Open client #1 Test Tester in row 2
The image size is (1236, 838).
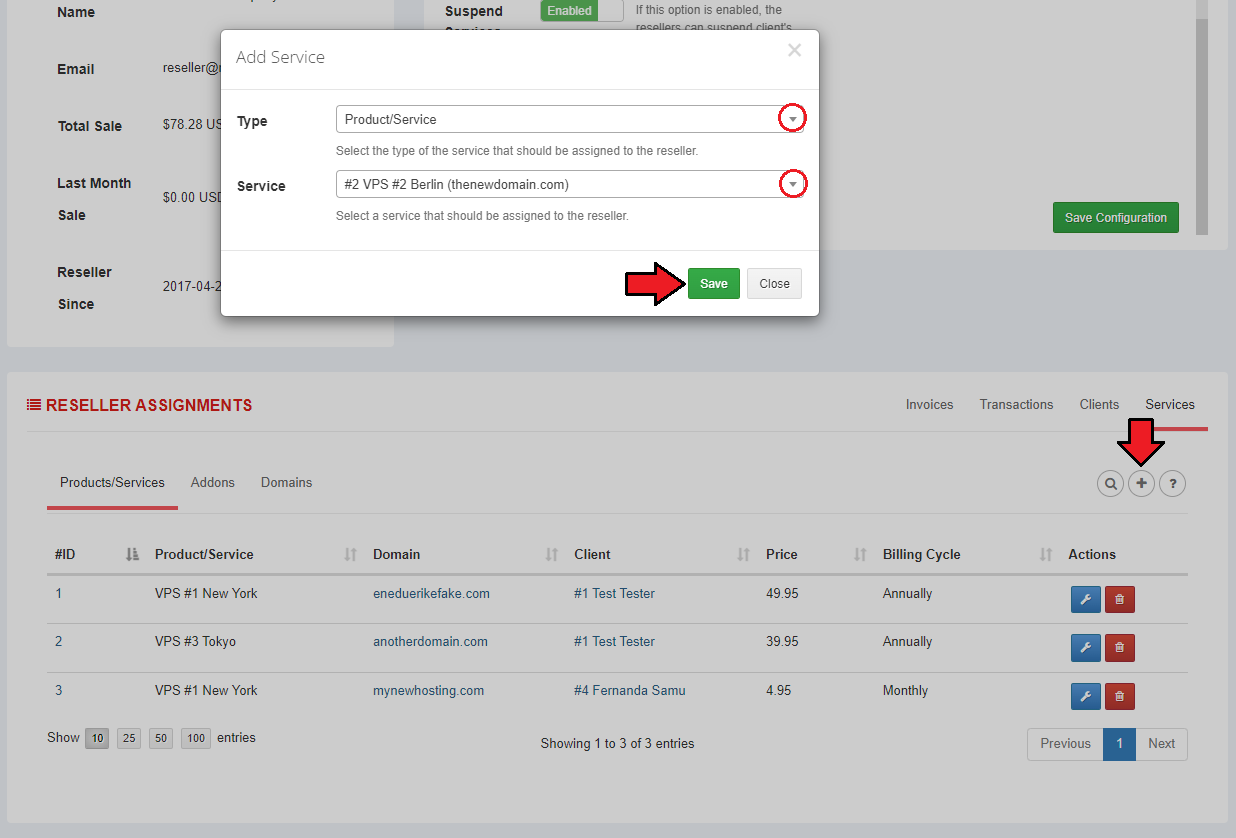(x=614, y=641)
